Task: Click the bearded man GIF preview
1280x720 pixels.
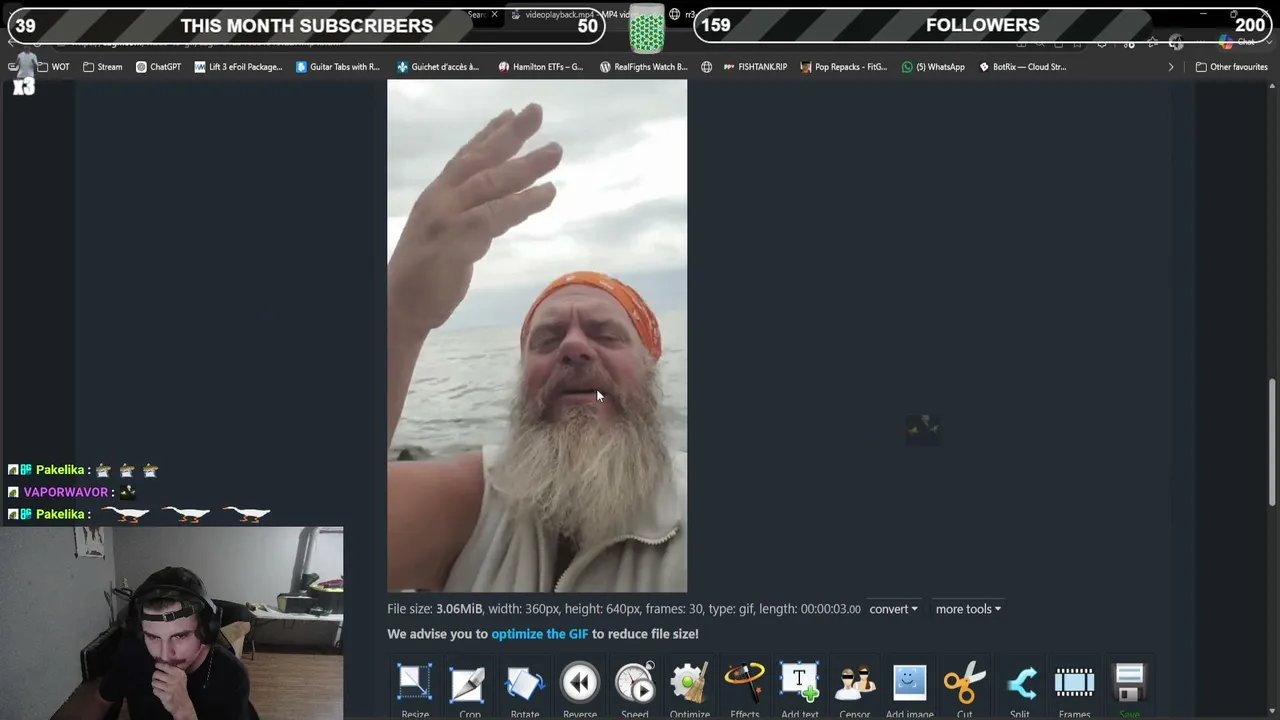Action: coord(537,336)
